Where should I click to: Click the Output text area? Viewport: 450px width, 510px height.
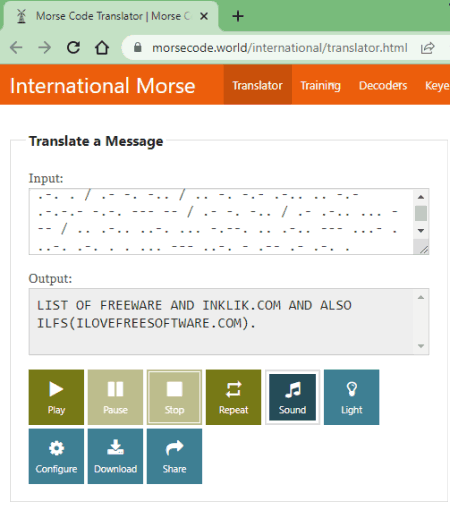pyautogui.click(x=221, y=321)
